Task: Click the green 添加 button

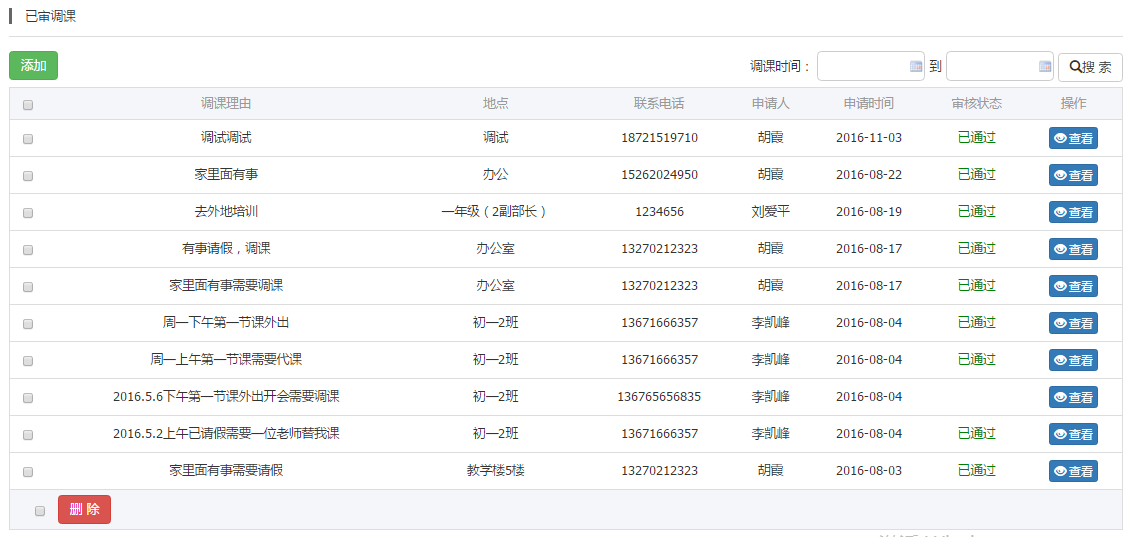Action: pyautogui.click(x=33, y=66)
